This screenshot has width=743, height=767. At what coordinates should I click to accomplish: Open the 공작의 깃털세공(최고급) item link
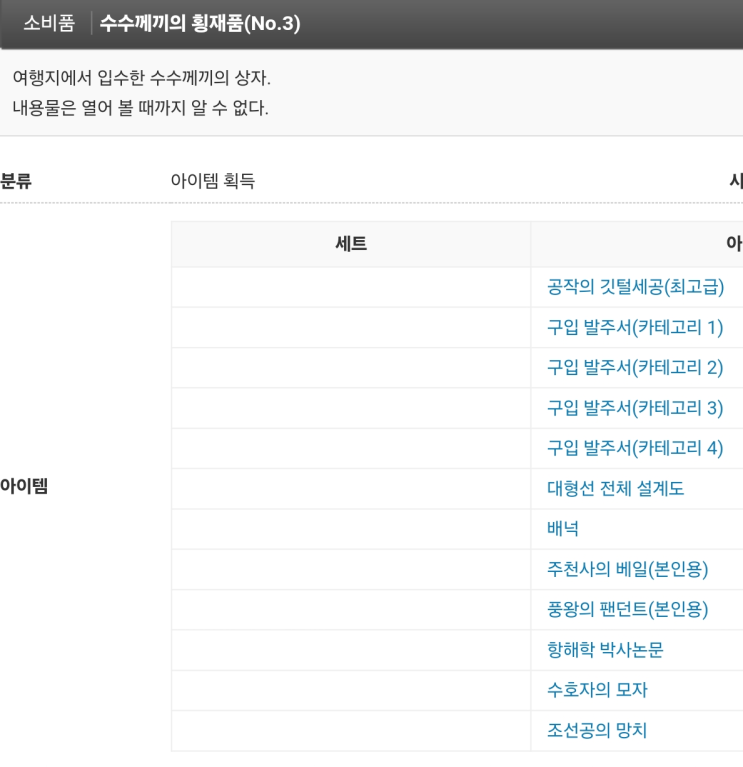(x=635, y=287)
